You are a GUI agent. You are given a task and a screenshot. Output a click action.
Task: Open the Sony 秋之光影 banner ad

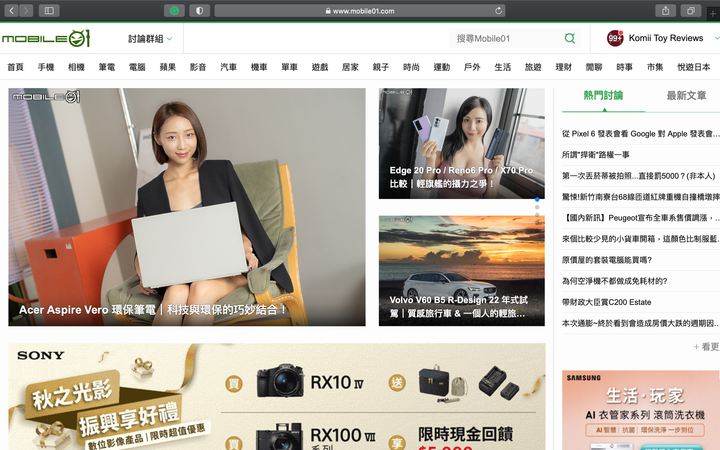pyautogui.click(x=277, y=397)
